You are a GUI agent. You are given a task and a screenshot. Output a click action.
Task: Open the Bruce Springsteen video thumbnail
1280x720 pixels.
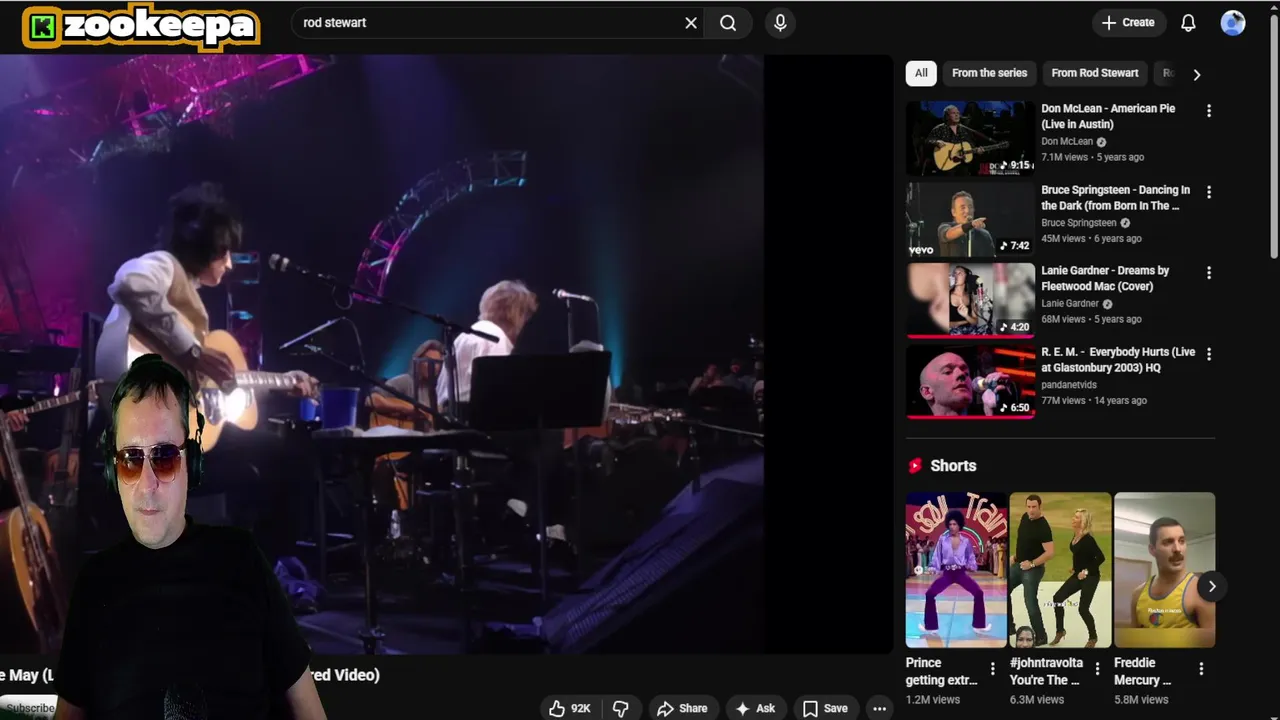(x=970, y=219)
